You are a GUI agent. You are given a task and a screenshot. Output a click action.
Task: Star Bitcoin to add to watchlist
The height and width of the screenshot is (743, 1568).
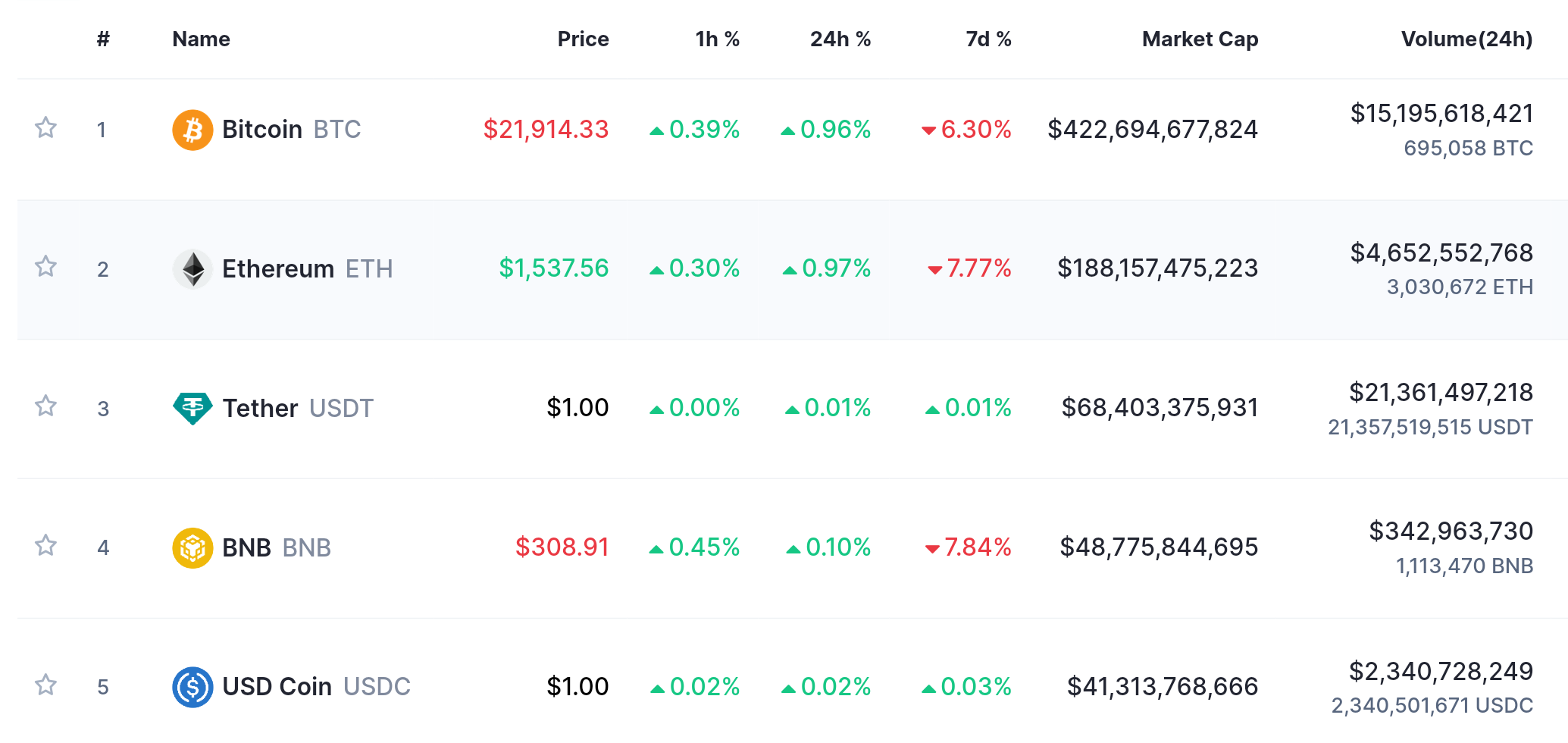(x=46, y=127)
